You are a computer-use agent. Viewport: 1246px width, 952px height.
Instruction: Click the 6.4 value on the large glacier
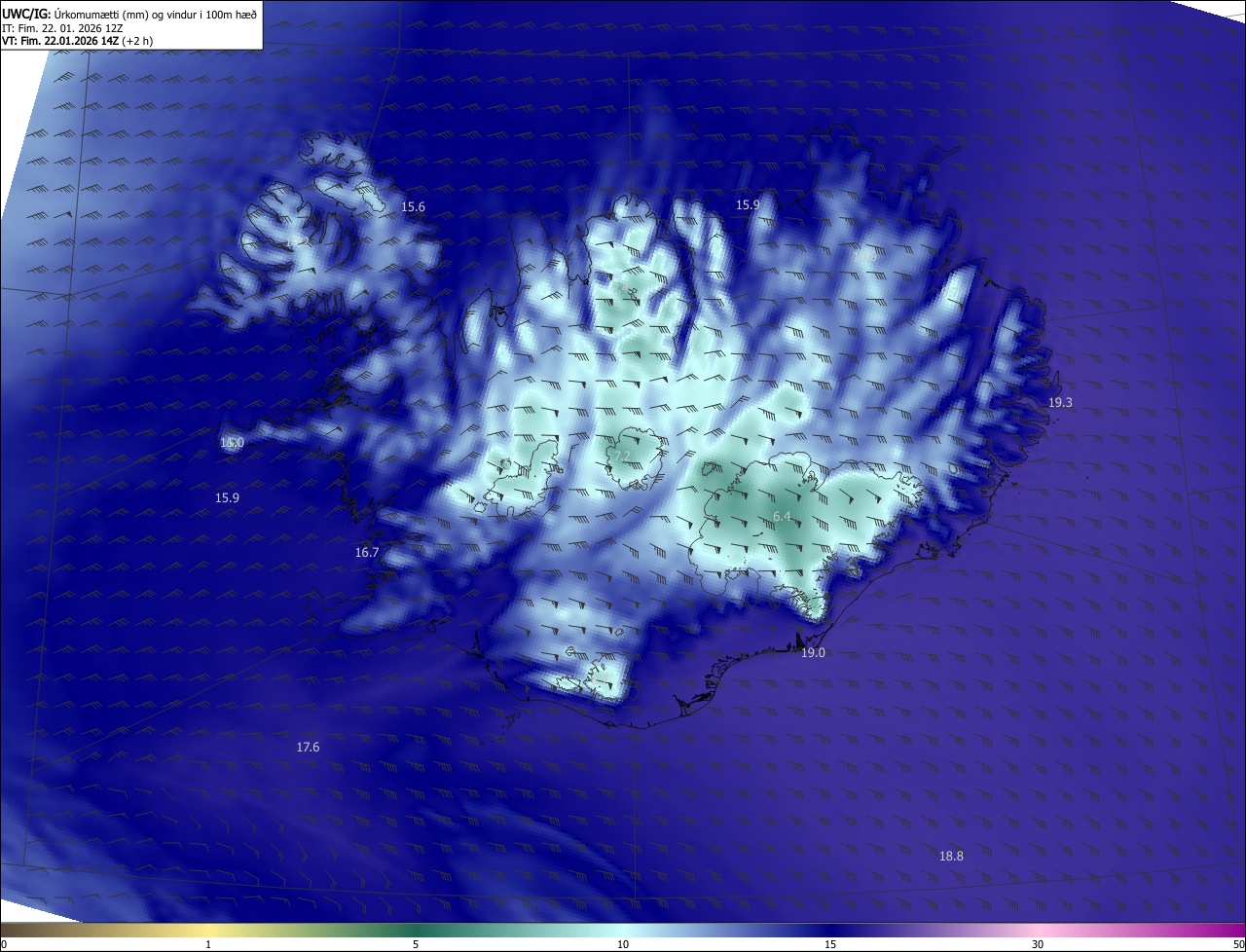pyautogui.click(x=782, y=517)
